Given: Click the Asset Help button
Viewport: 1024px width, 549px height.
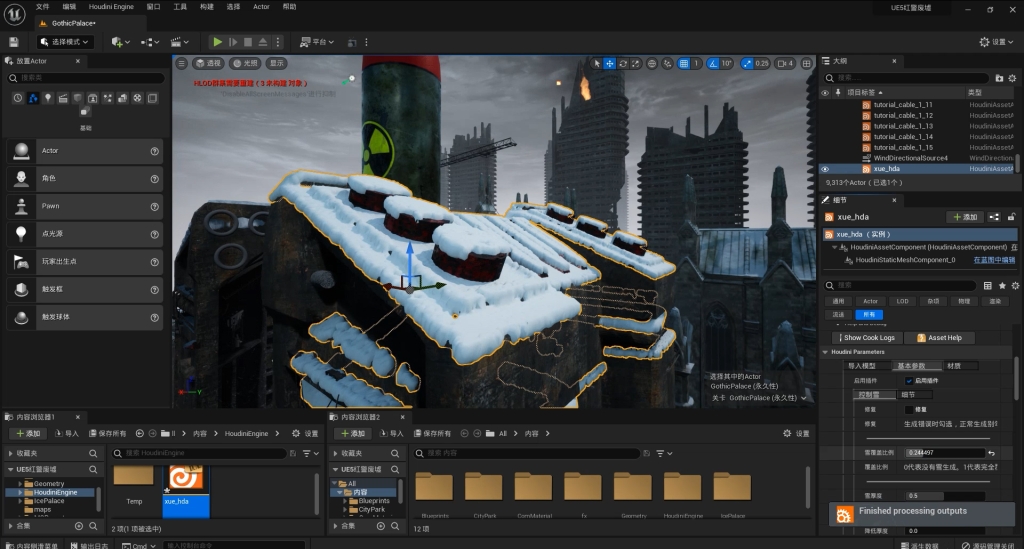Looking at the screenshot, I should click(x=940, y=338).
